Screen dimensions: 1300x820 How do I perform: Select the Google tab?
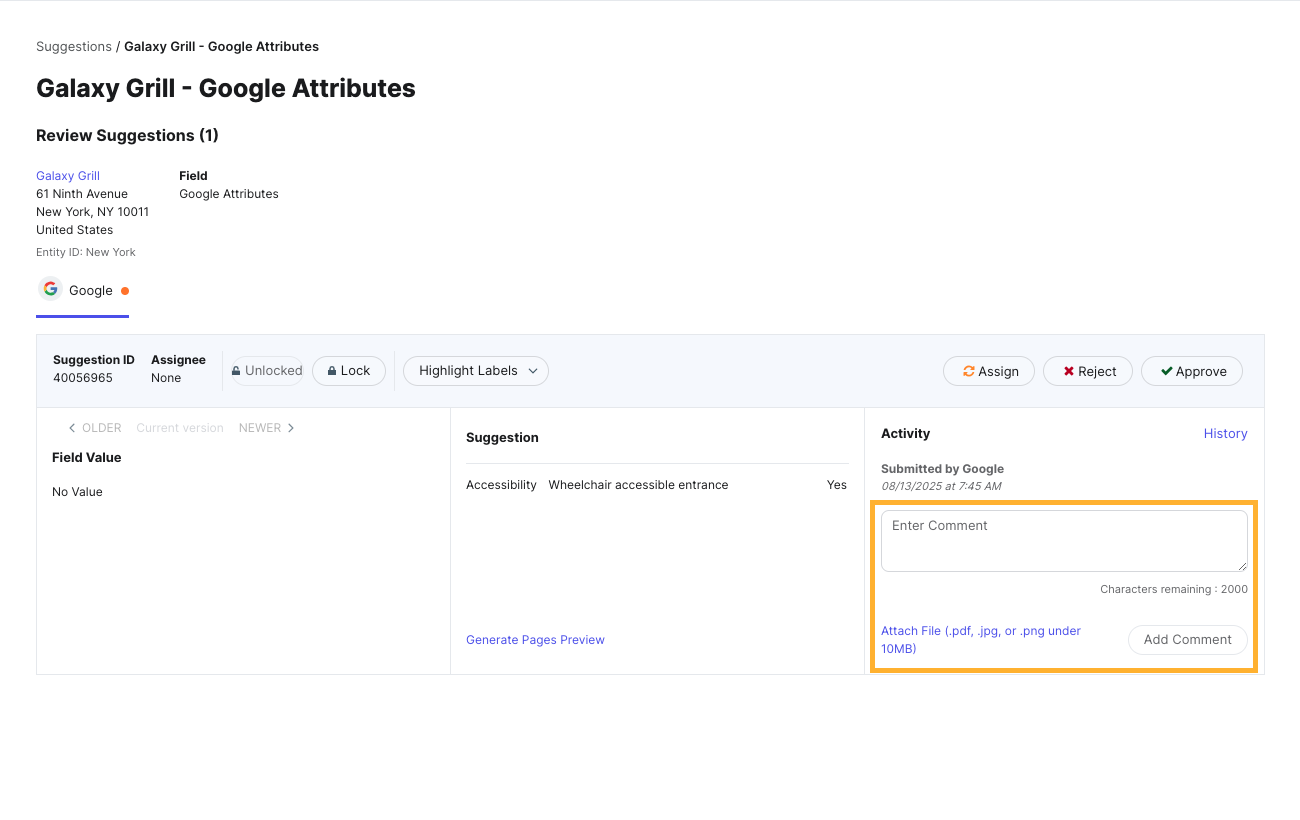83,291
